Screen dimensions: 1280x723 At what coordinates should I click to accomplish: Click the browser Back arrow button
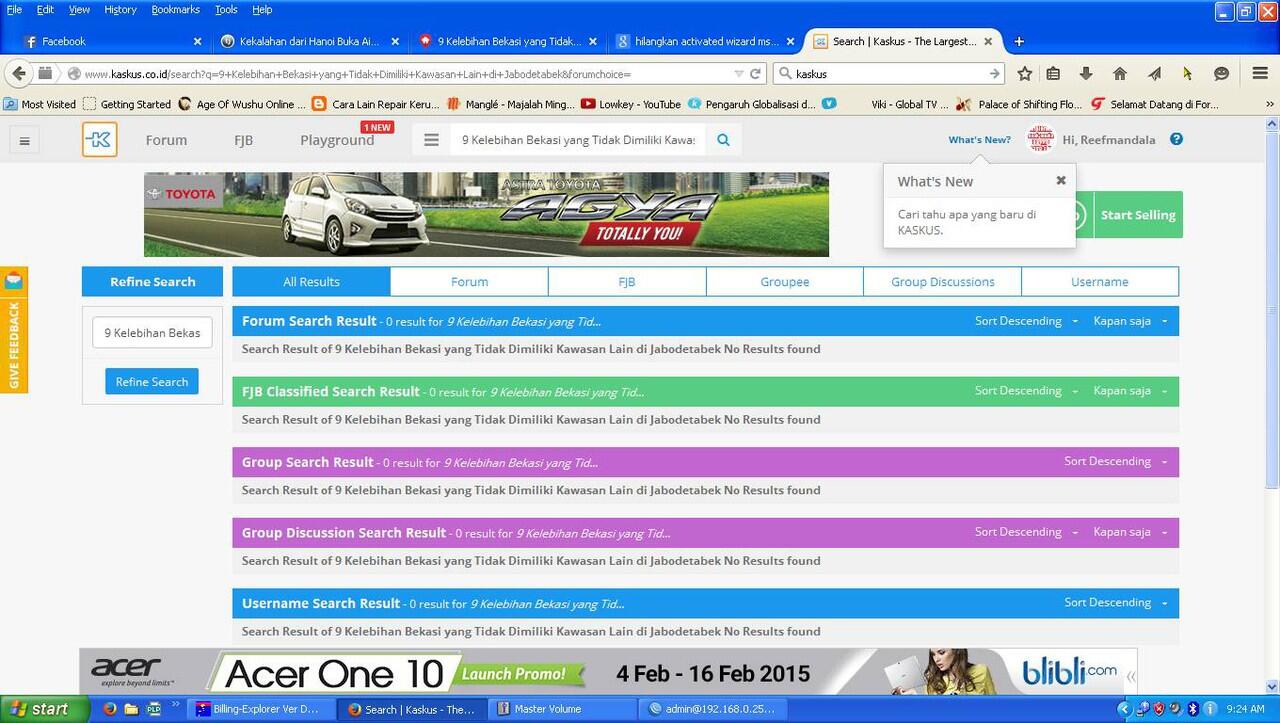[18, 73]
